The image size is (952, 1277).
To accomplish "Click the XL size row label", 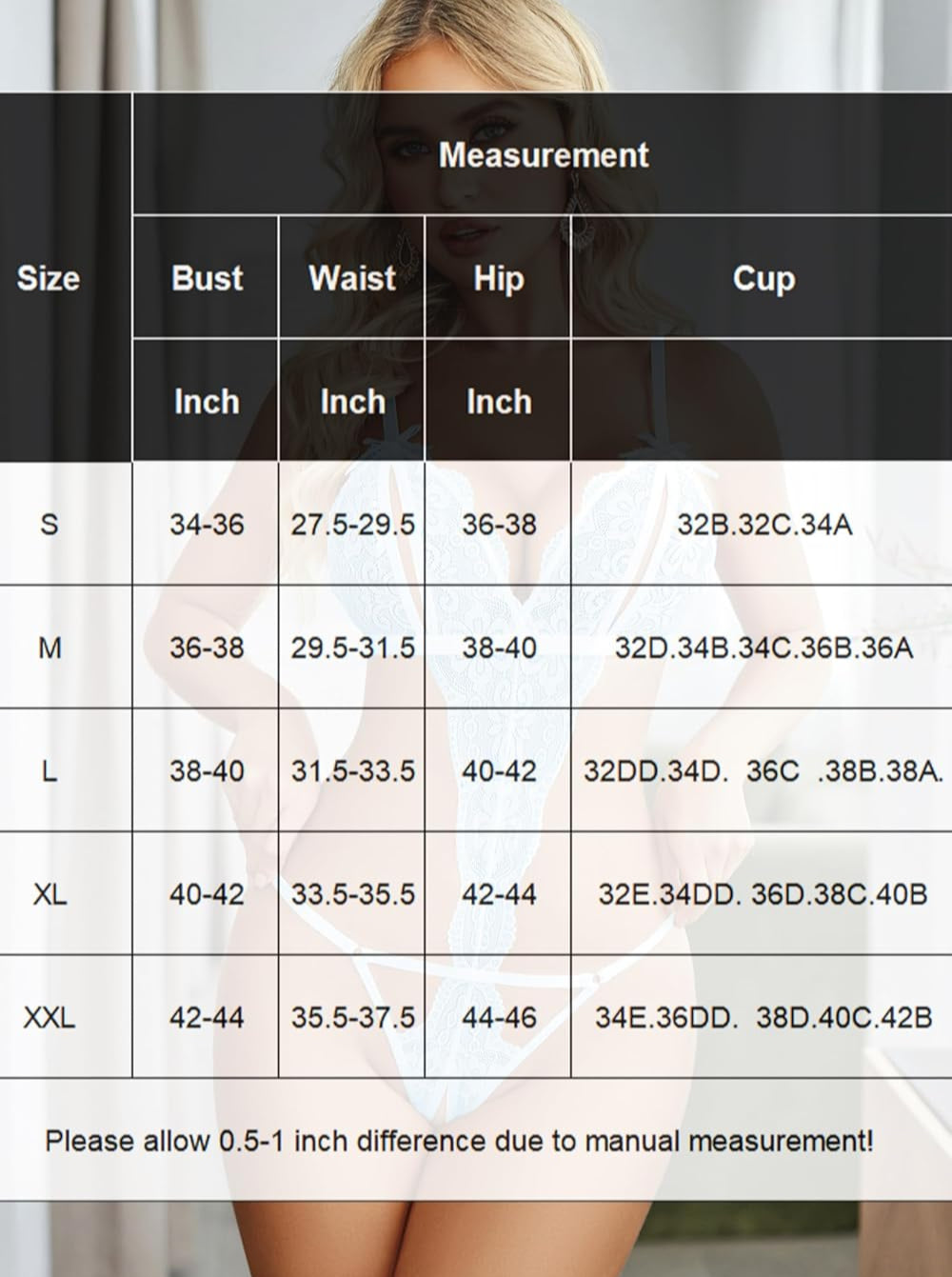I will [x=50, y=894].
